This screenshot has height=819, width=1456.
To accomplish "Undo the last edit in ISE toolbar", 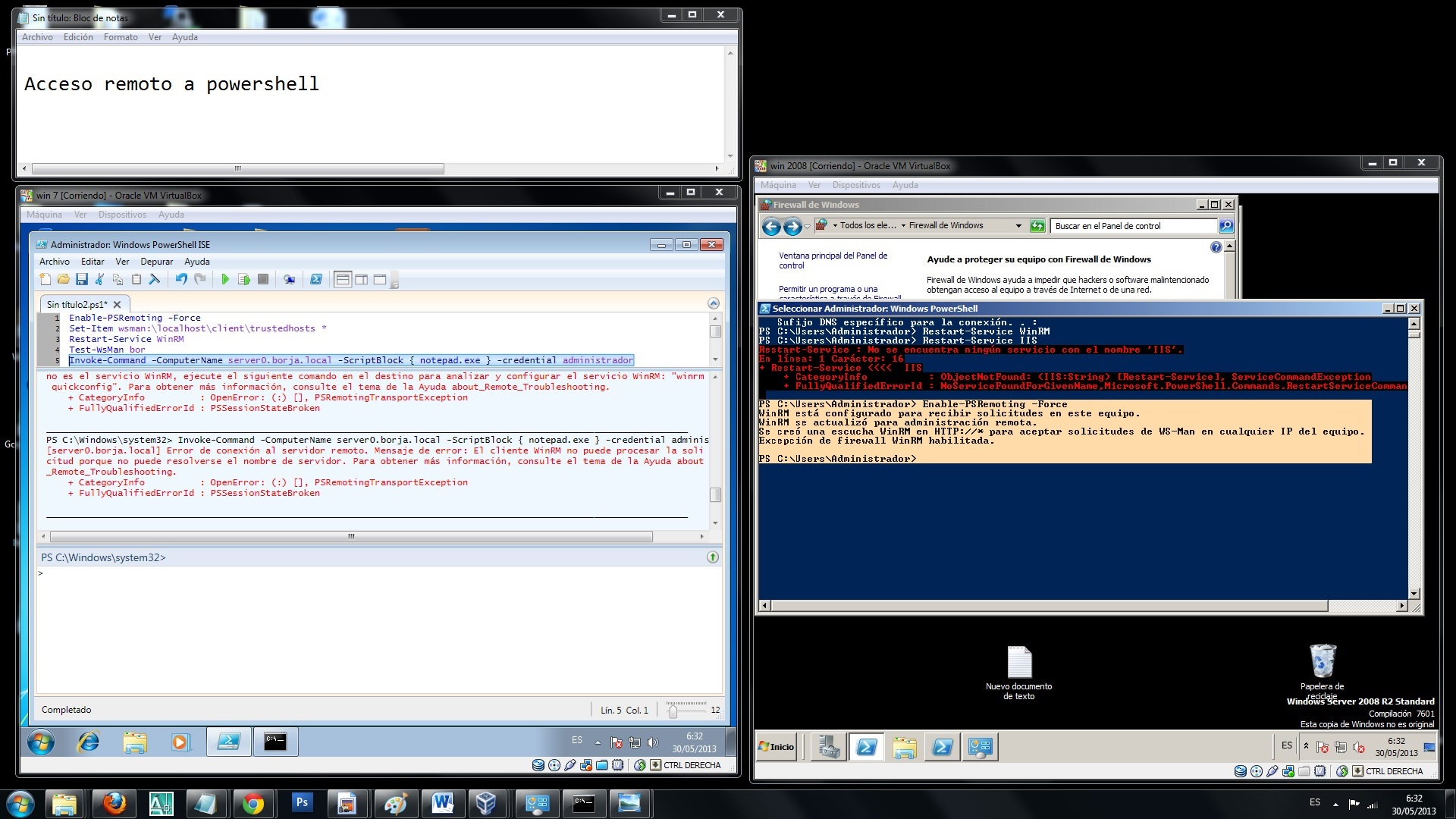I will [x=180, y=280].
